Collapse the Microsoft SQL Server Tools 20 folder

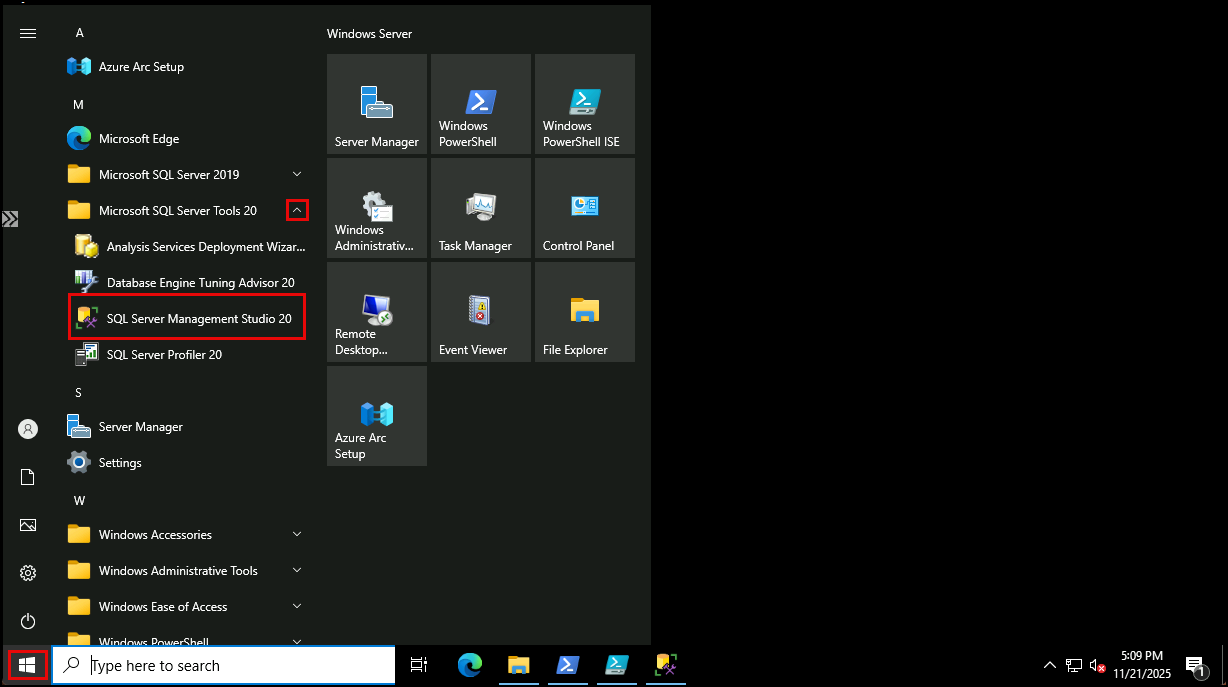point(296,210)
